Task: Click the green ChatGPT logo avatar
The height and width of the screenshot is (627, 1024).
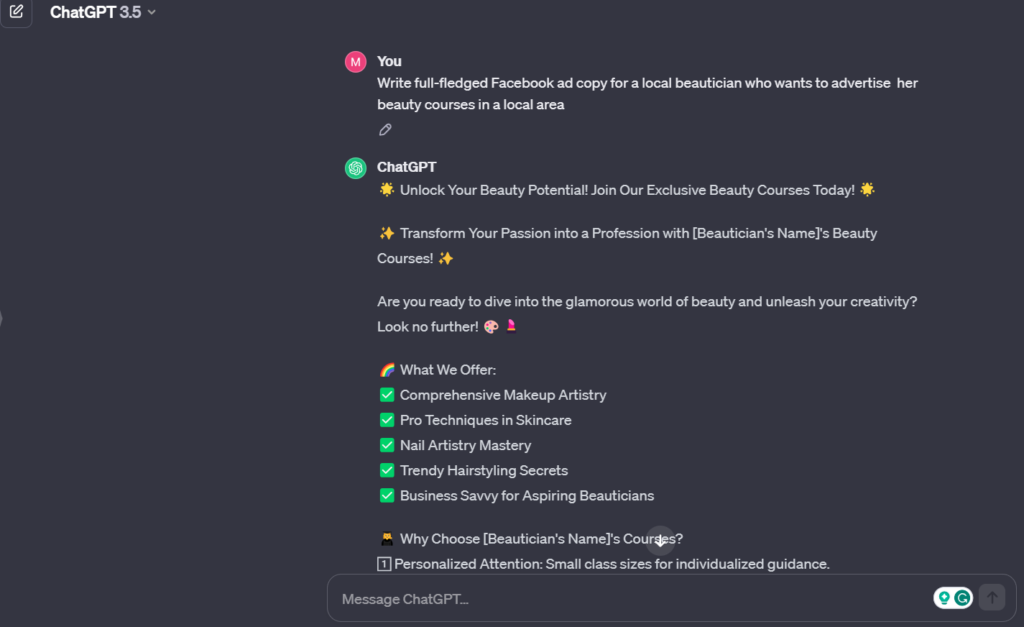Action: [x=355, y=167]
